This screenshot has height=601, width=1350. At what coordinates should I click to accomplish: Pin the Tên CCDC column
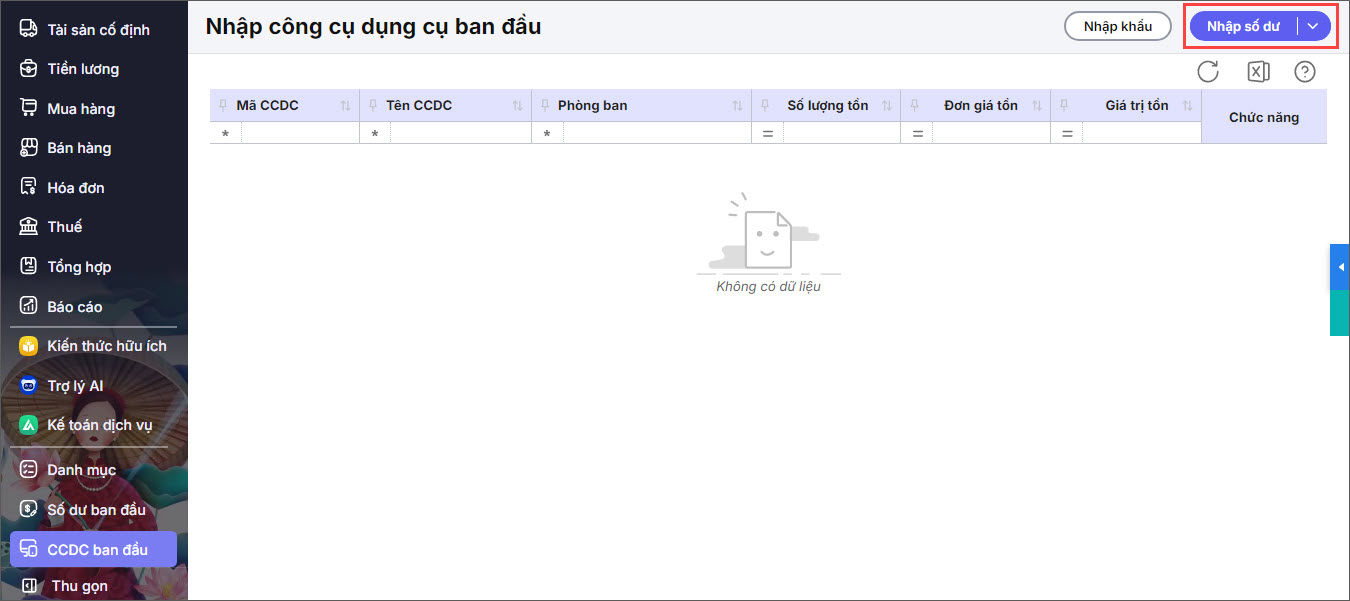pos(372,105)
